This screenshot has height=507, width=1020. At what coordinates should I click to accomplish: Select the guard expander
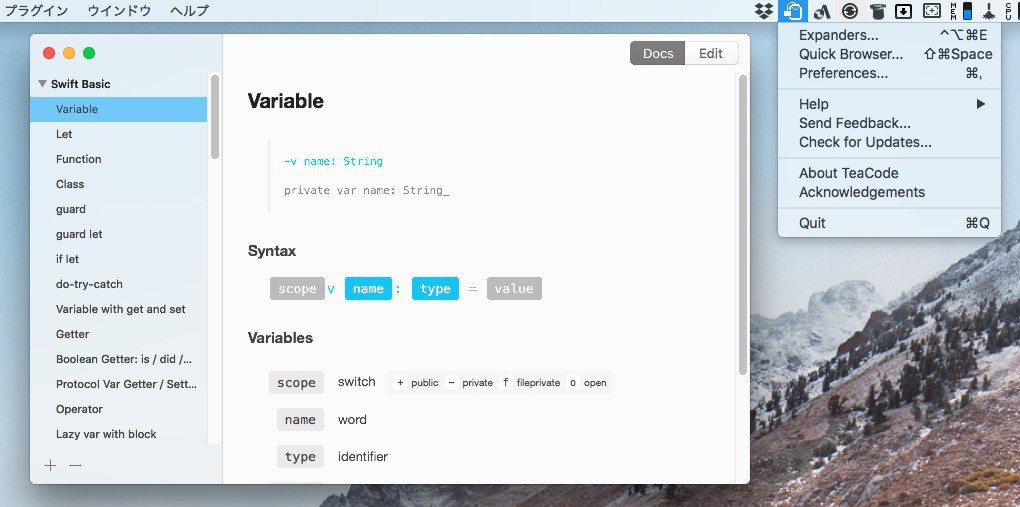pos(118,209)
